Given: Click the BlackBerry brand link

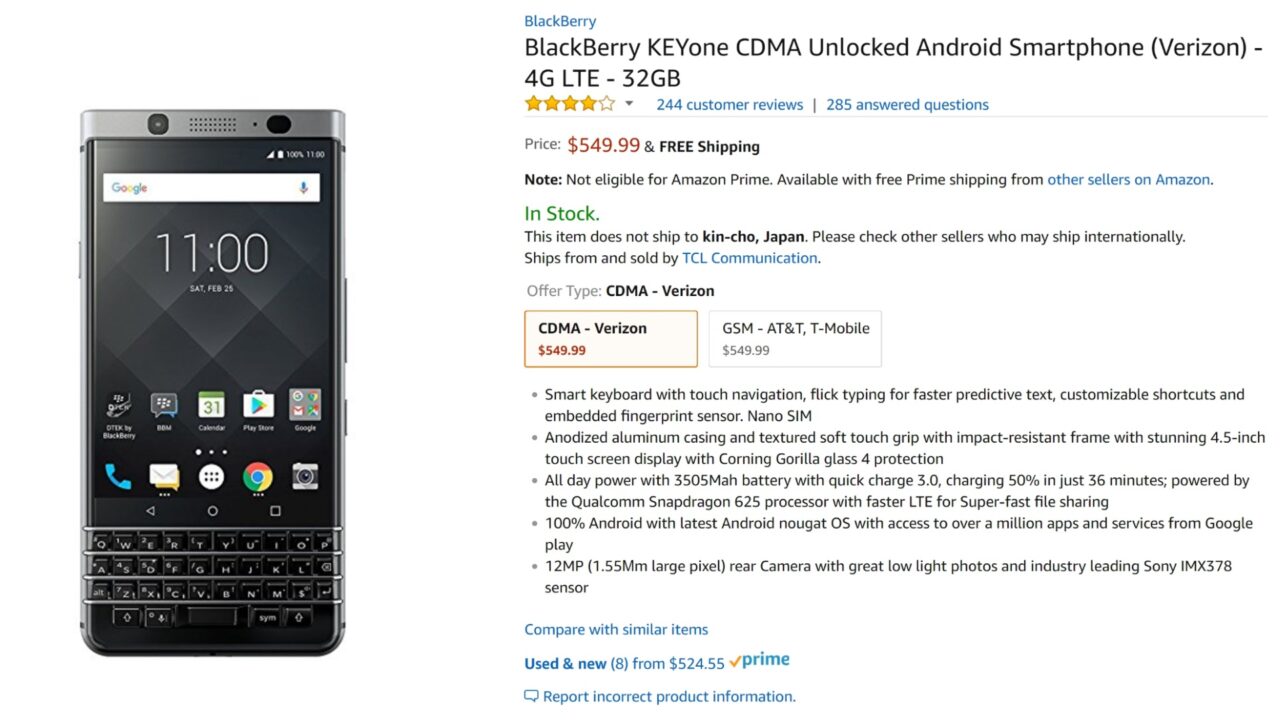Looking at the screenshot, I should point(560,21).
